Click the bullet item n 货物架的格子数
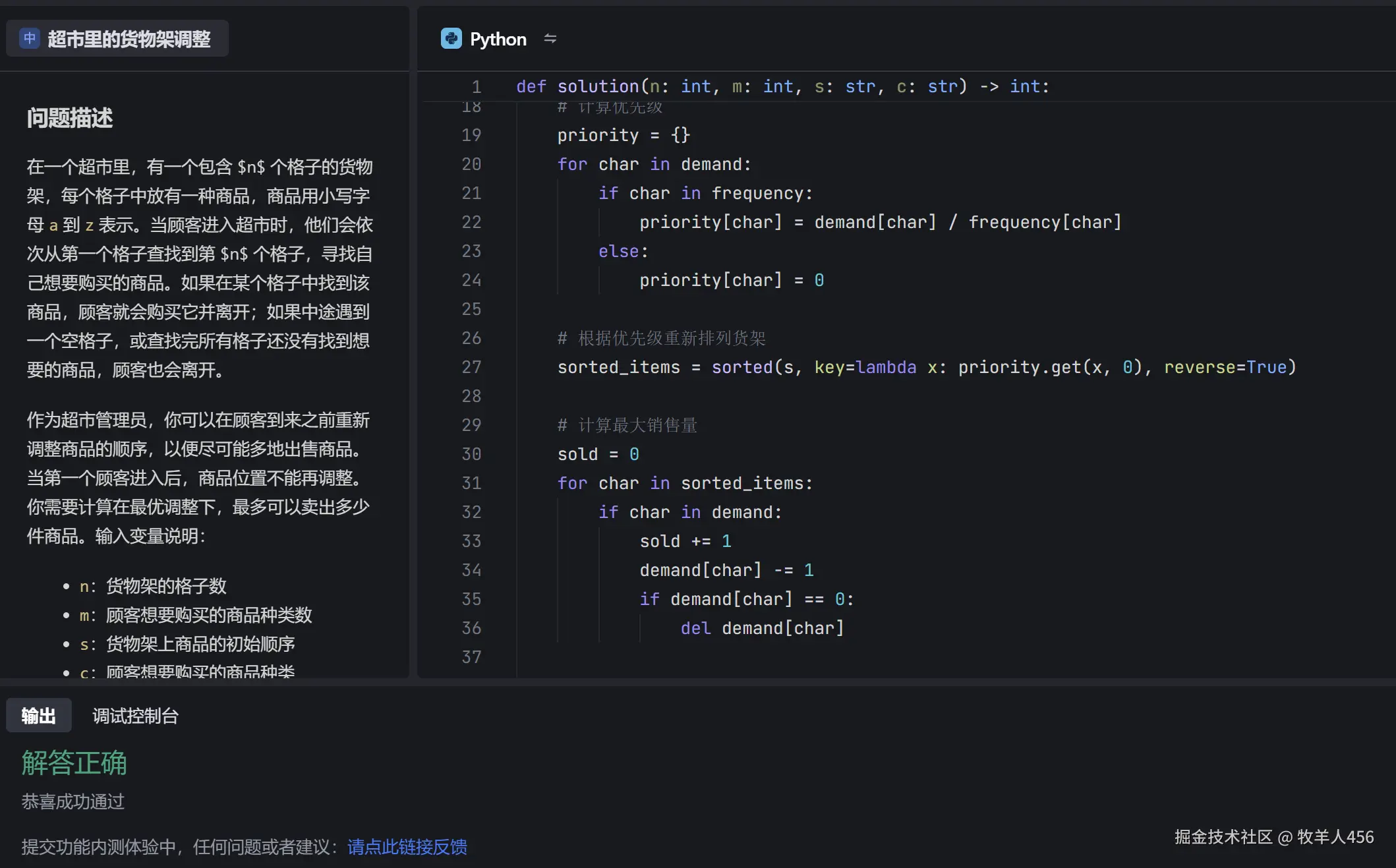The height and width of the screenshot is (868, 1396). click(x=153, y=586)
